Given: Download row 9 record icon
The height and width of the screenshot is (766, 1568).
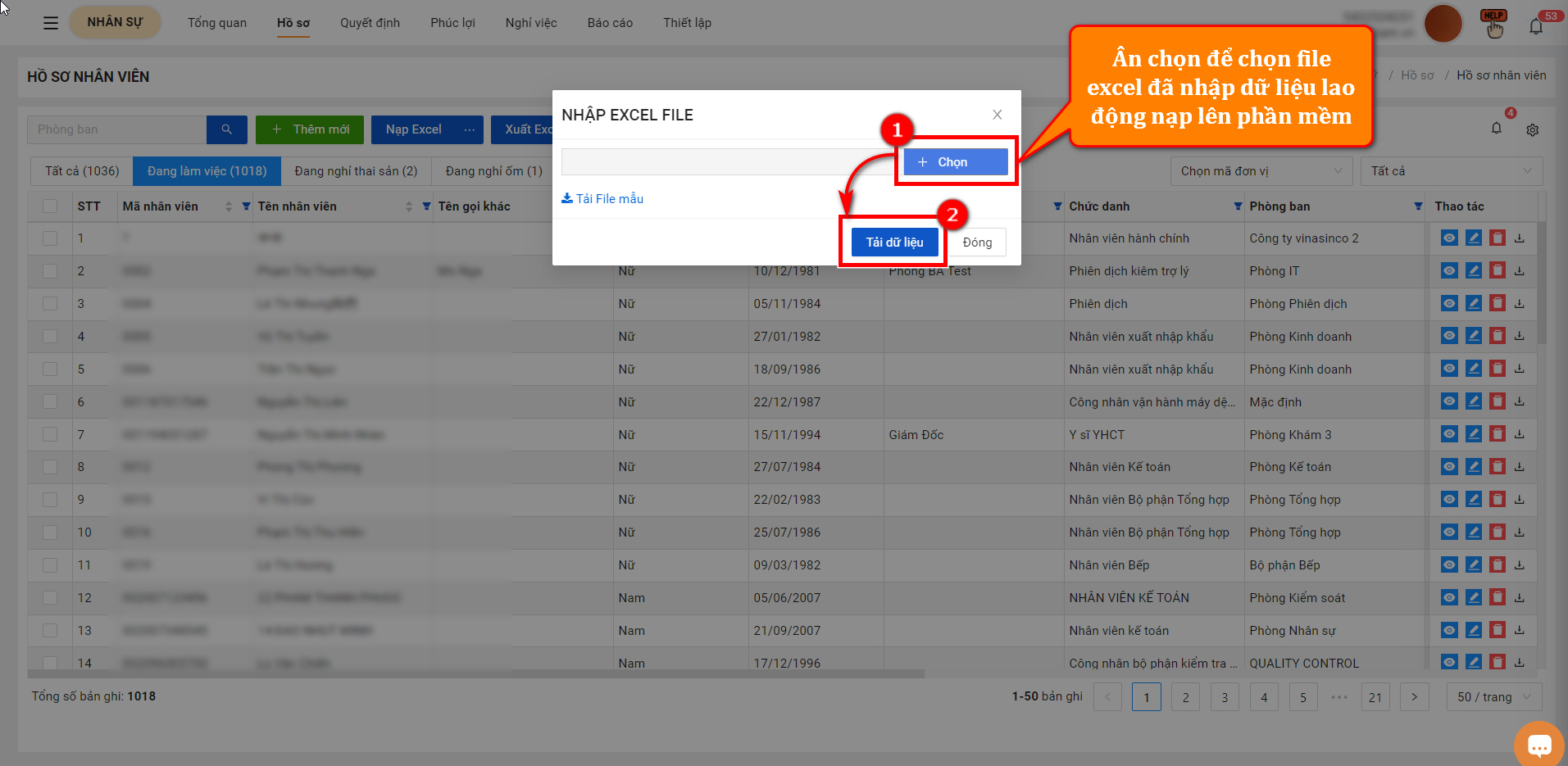Looking at the screenshot, I should click(1519, 500).
